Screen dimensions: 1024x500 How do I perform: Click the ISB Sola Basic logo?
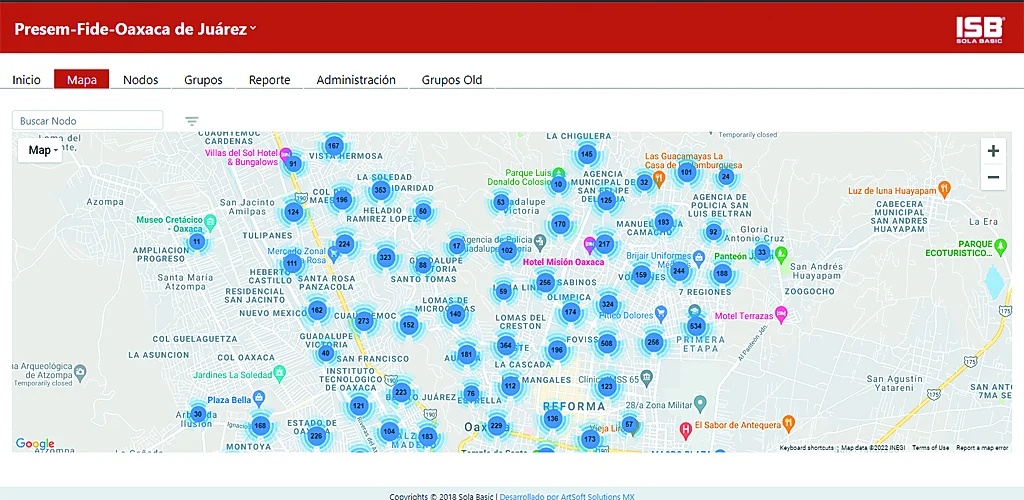(x=978, y=30)
